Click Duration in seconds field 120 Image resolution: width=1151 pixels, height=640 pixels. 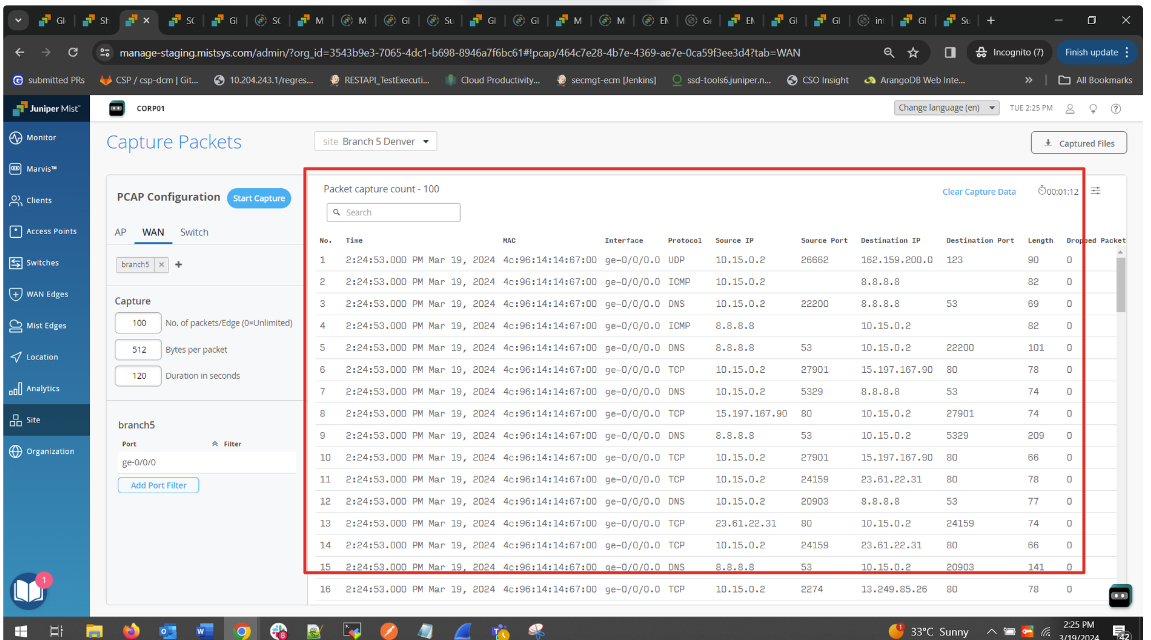click(x=139, y=376)
